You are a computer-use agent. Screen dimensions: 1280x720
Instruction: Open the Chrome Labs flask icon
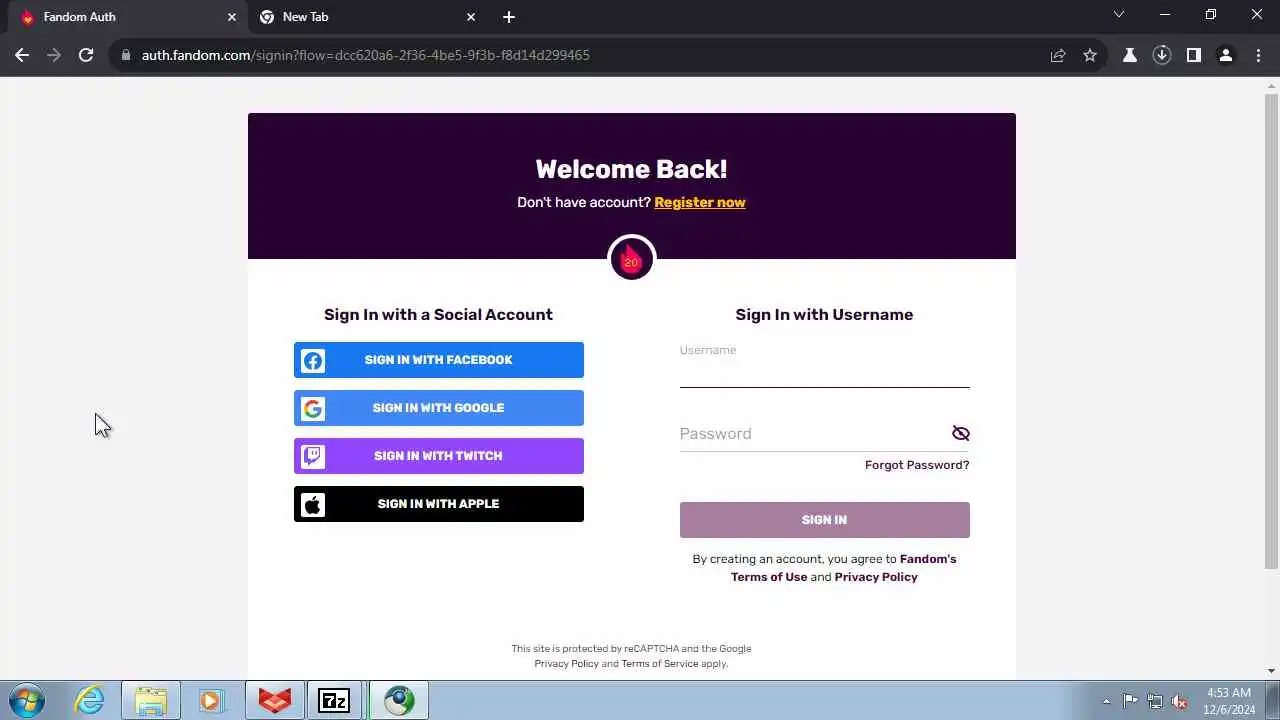(x=1130, y=55)
